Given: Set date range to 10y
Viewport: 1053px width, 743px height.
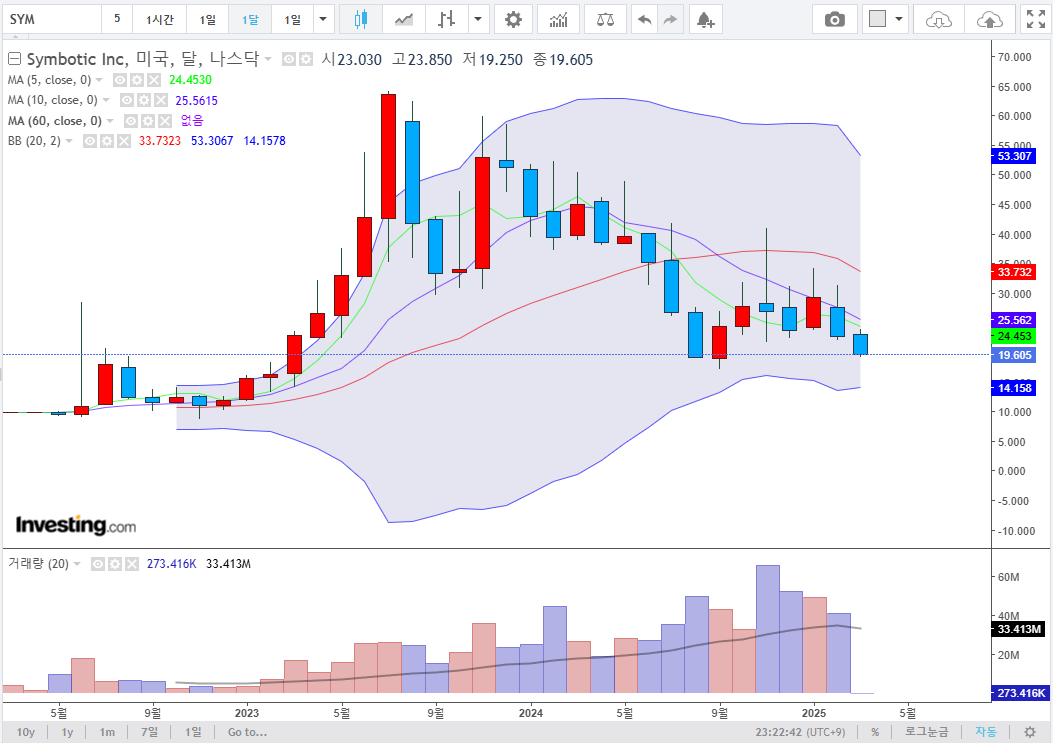Looking at the screenshot, I should 26,732.
